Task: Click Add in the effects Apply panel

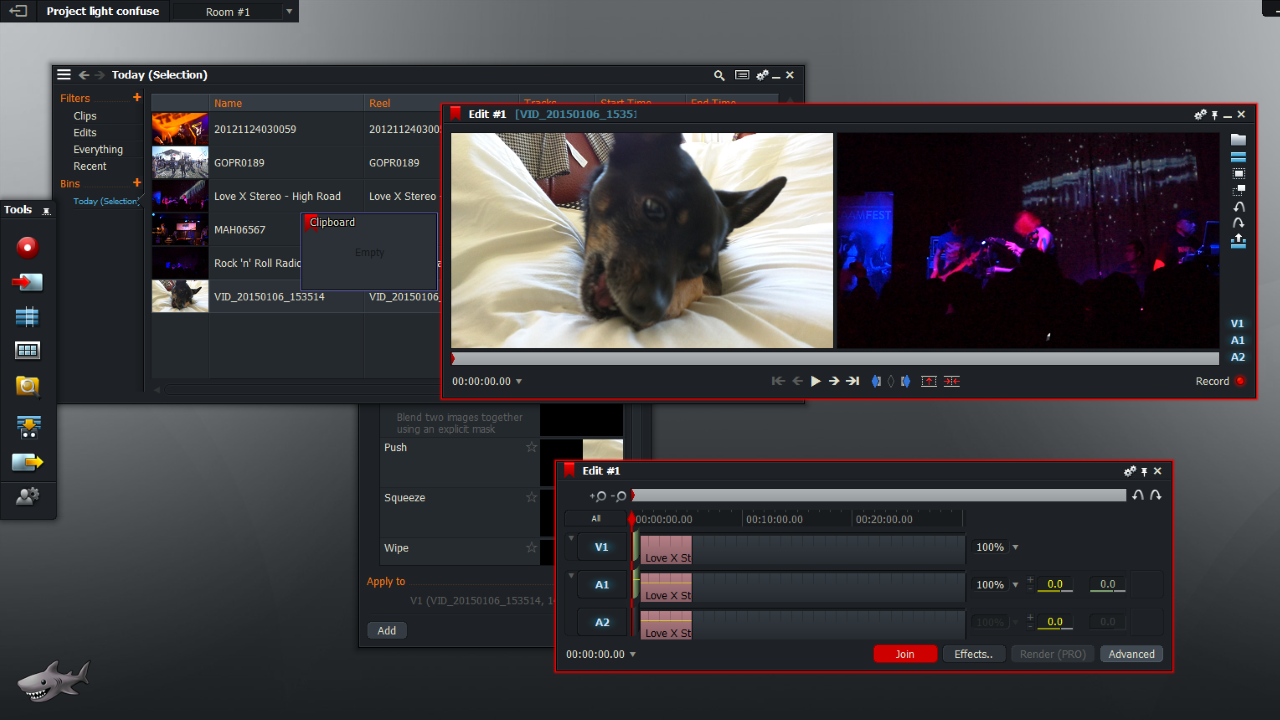Action: 387,630
